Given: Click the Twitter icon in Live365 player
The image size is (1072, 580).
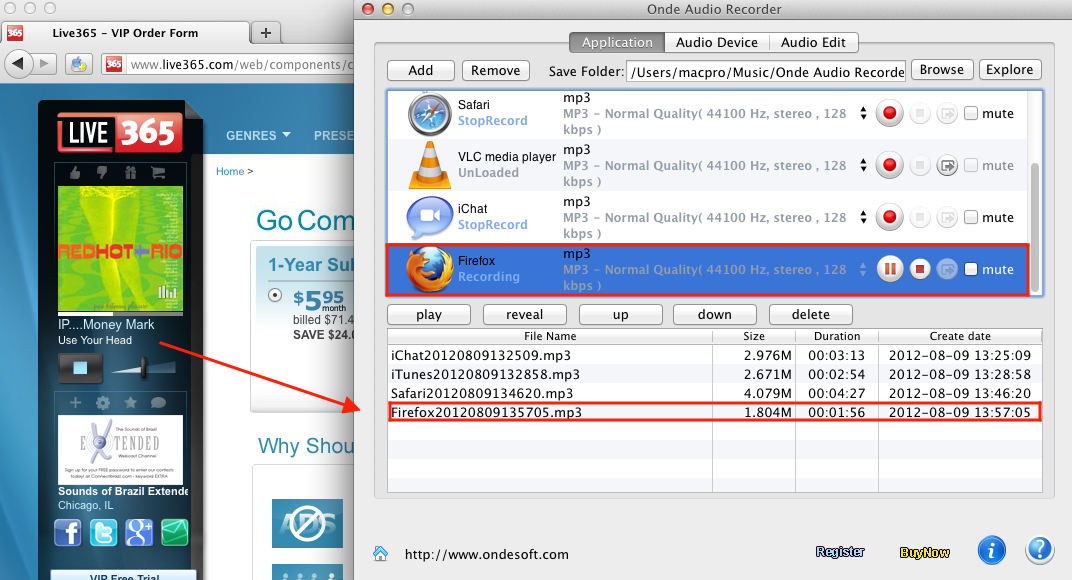Looking at the screenshot, I should point(103,532).
